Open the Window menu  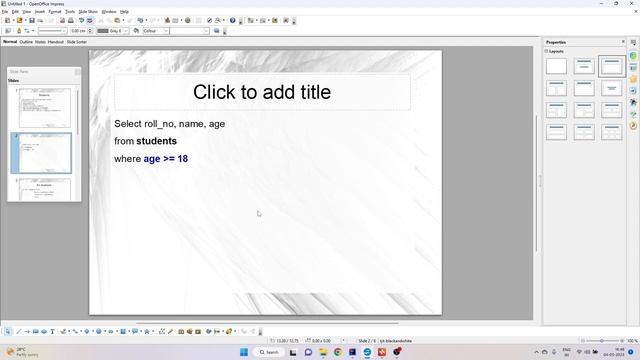109,12
